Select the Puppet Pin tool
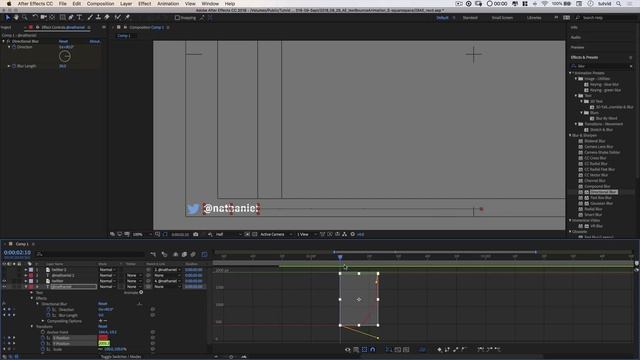The image size is (640, 360). coord(127,18)
